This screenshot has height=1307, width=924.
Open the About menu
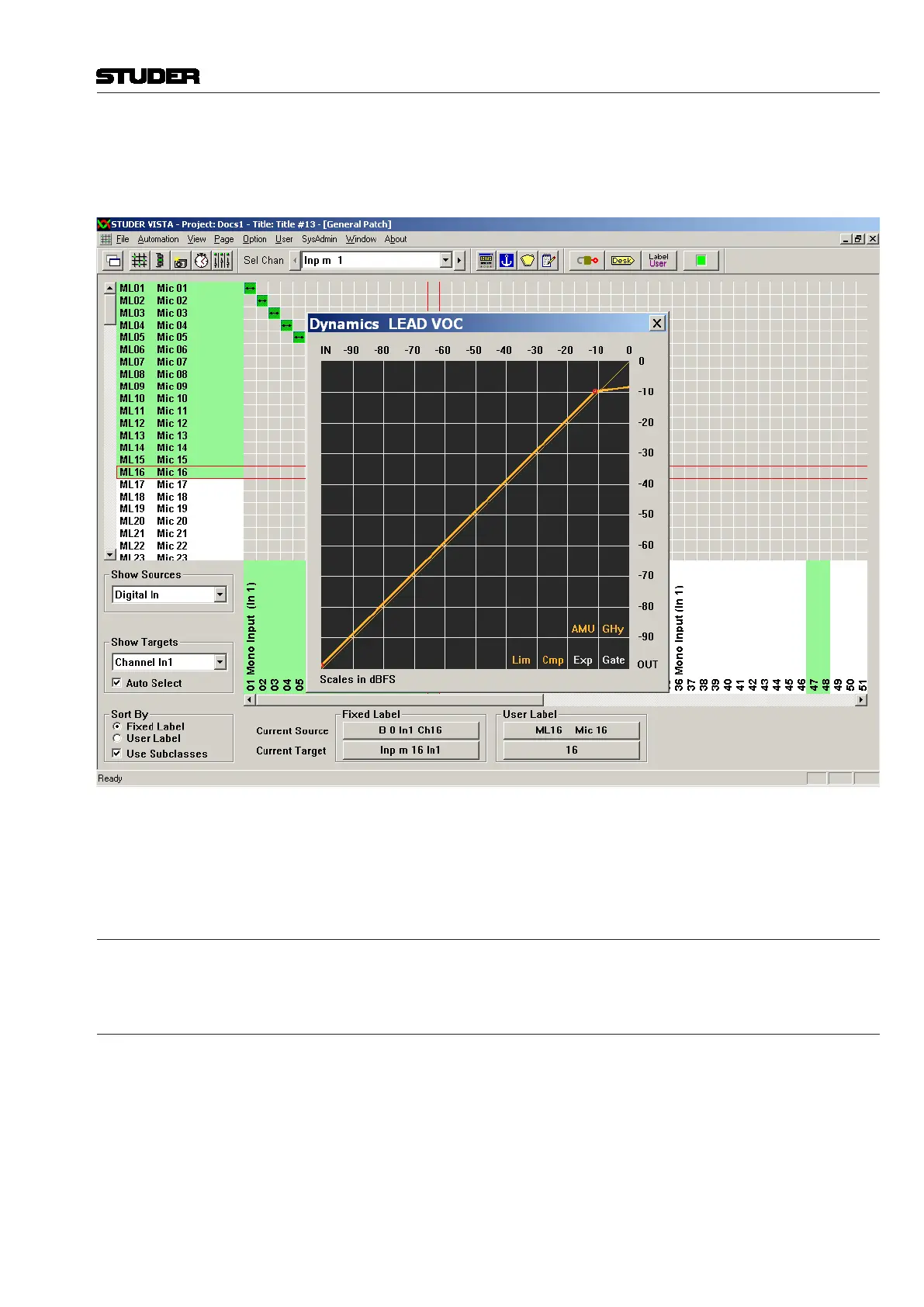[396, 239]
